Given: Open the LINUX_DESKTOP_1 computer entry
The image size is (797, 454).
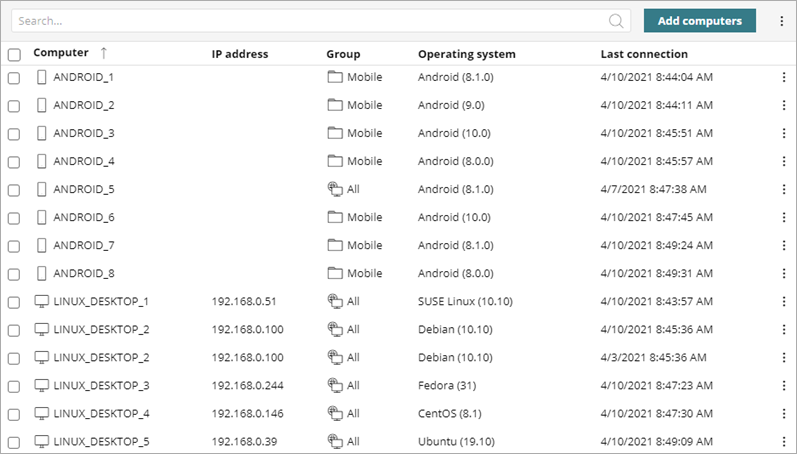Looking at the screenshot, I should click(101, 301).
